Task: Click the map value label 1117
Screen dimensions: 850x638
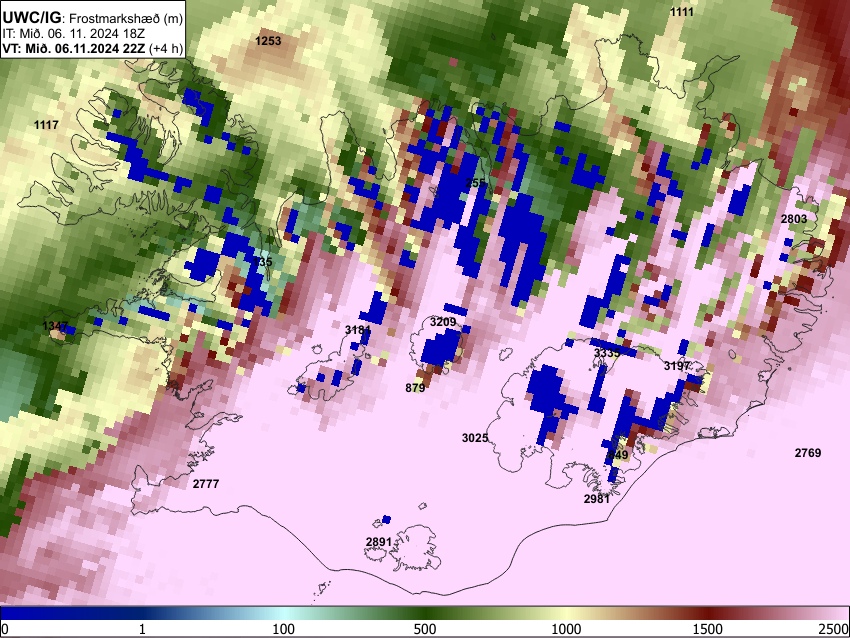Action: 46,125
